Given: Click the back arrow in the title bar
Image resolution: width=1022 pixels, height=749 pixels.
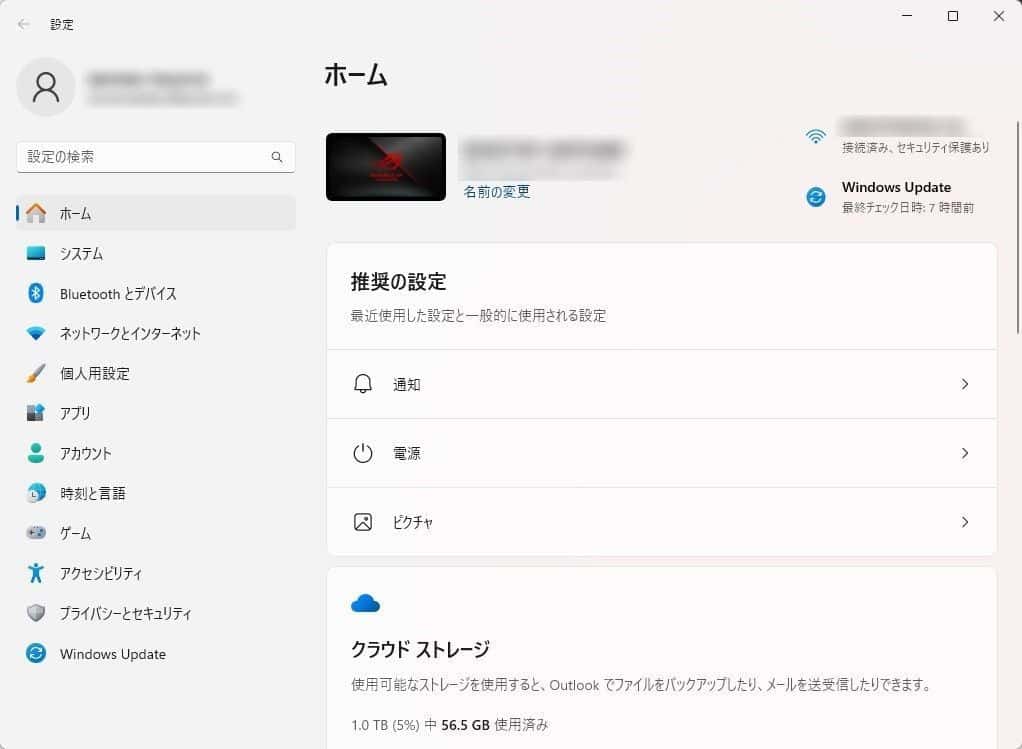Looking at the screenshot, I should click(x=24, y=24).
